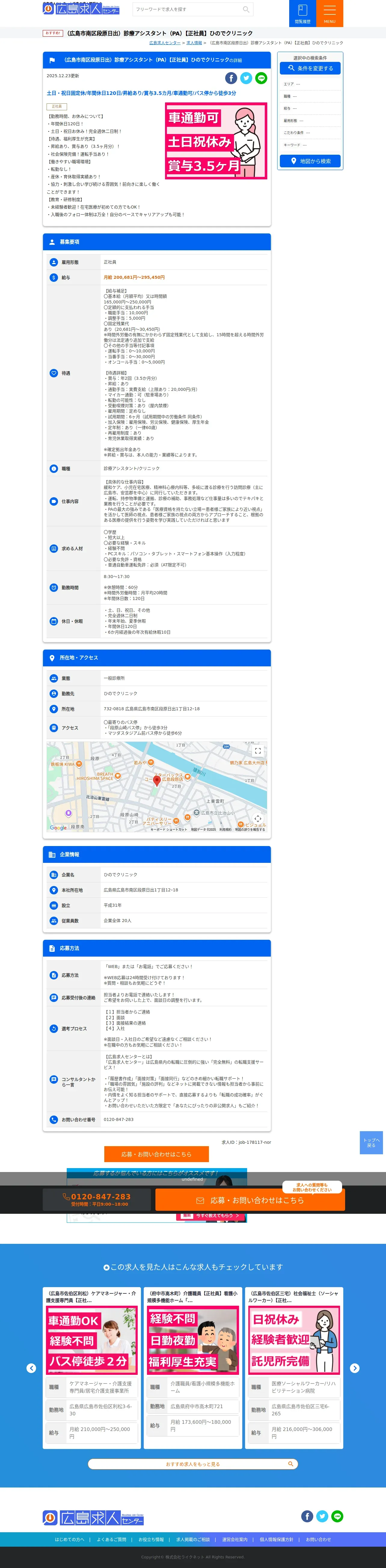Image resolution: width=386 pixels, height=1568 pixels.
Task: Share the job on Facebook below the job title
Action: [x=231, y=78]
